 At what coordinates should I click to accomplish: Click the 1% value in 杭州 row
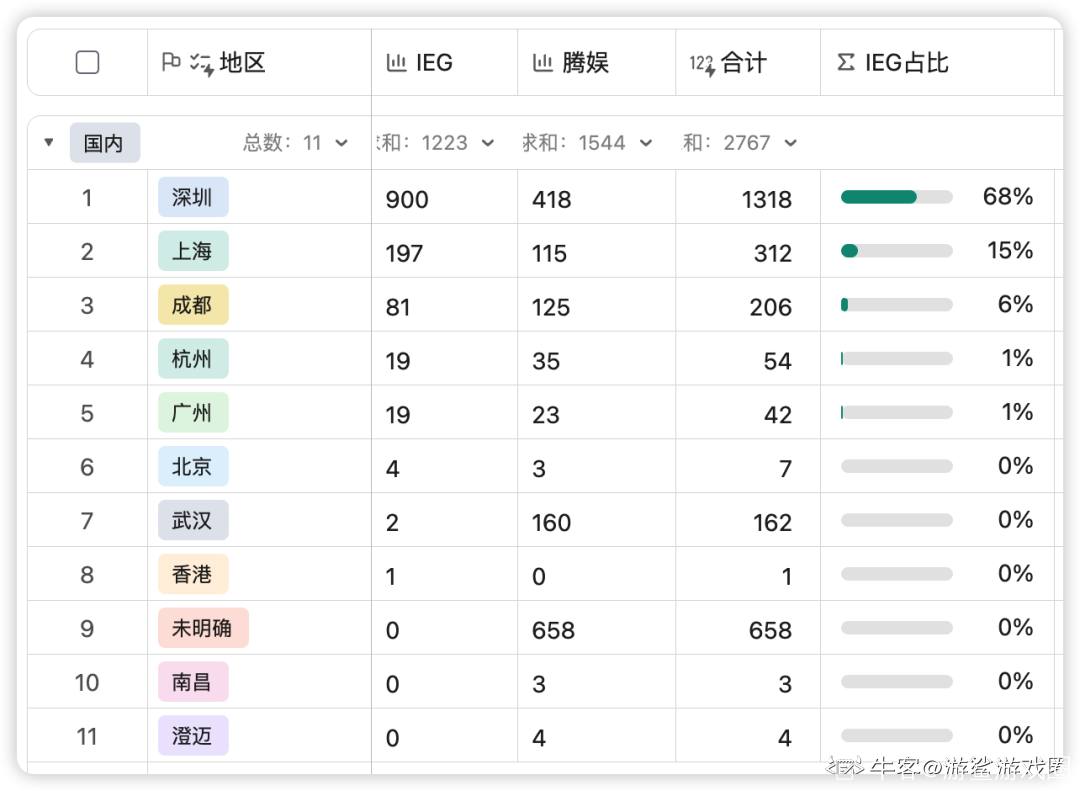(x=1017, y=358)
